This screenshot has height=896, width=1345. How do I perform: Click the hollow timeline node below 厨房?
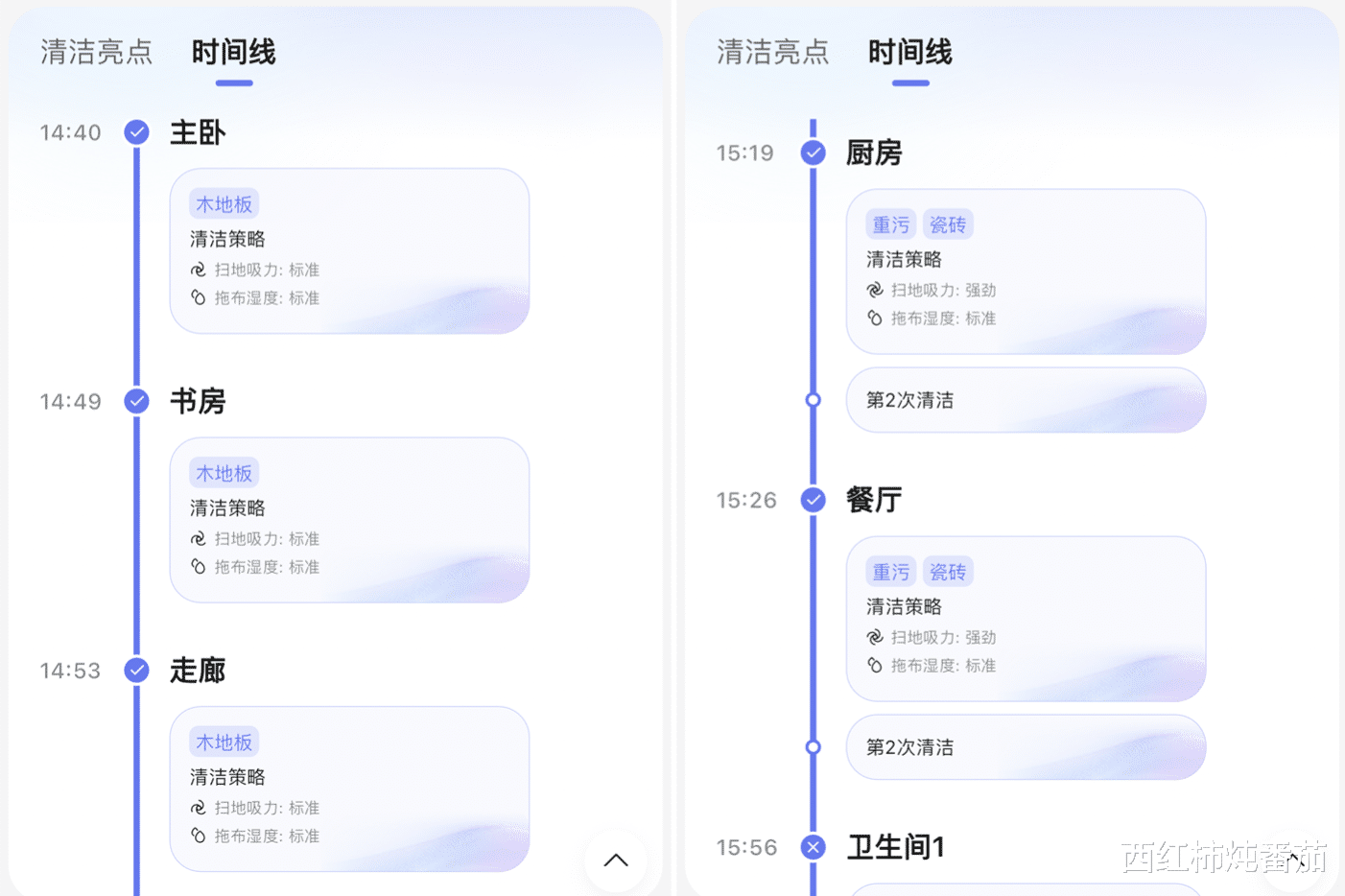(814, 400)
